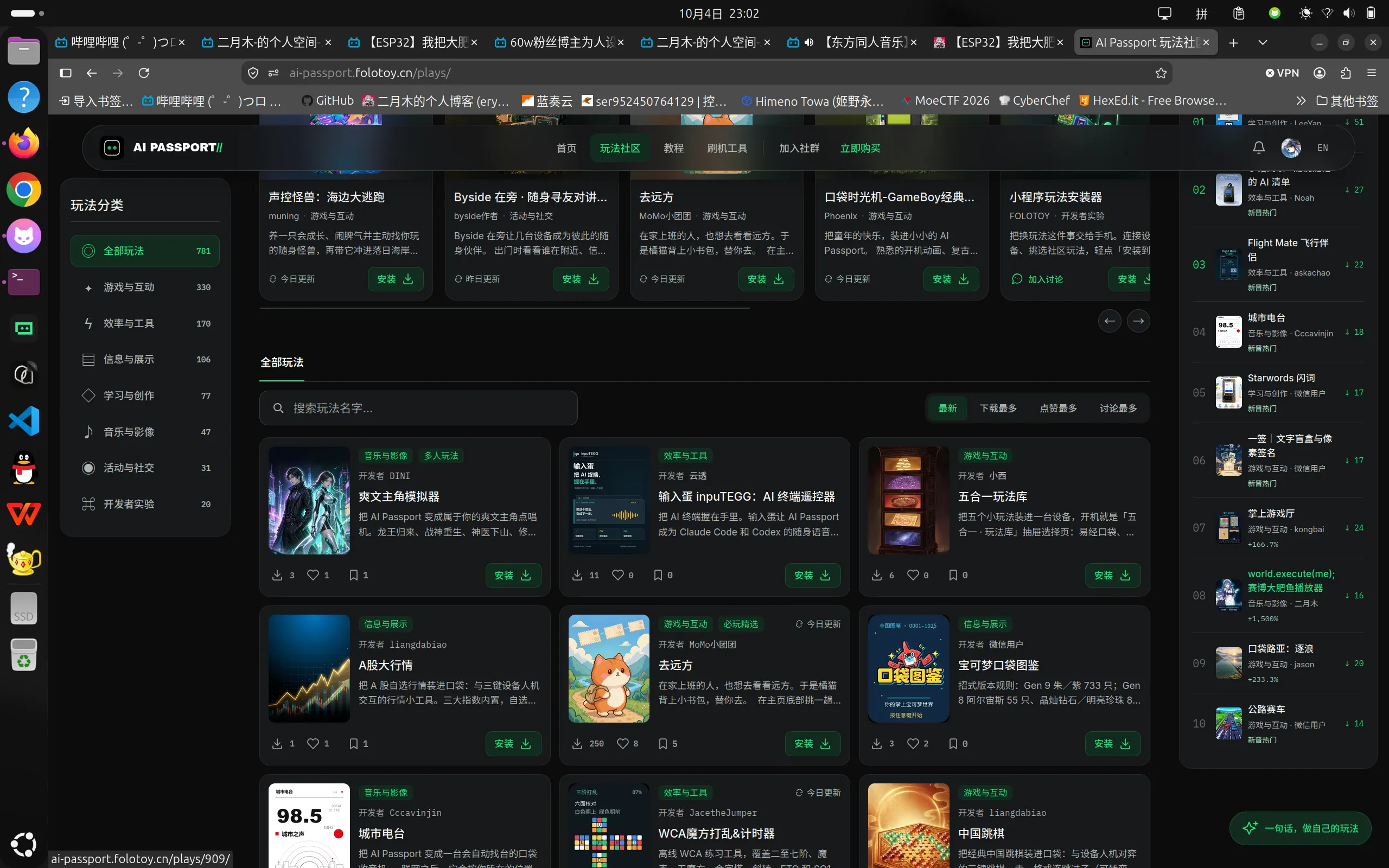Sort plays by 点赞最多

pos(1058,408)
